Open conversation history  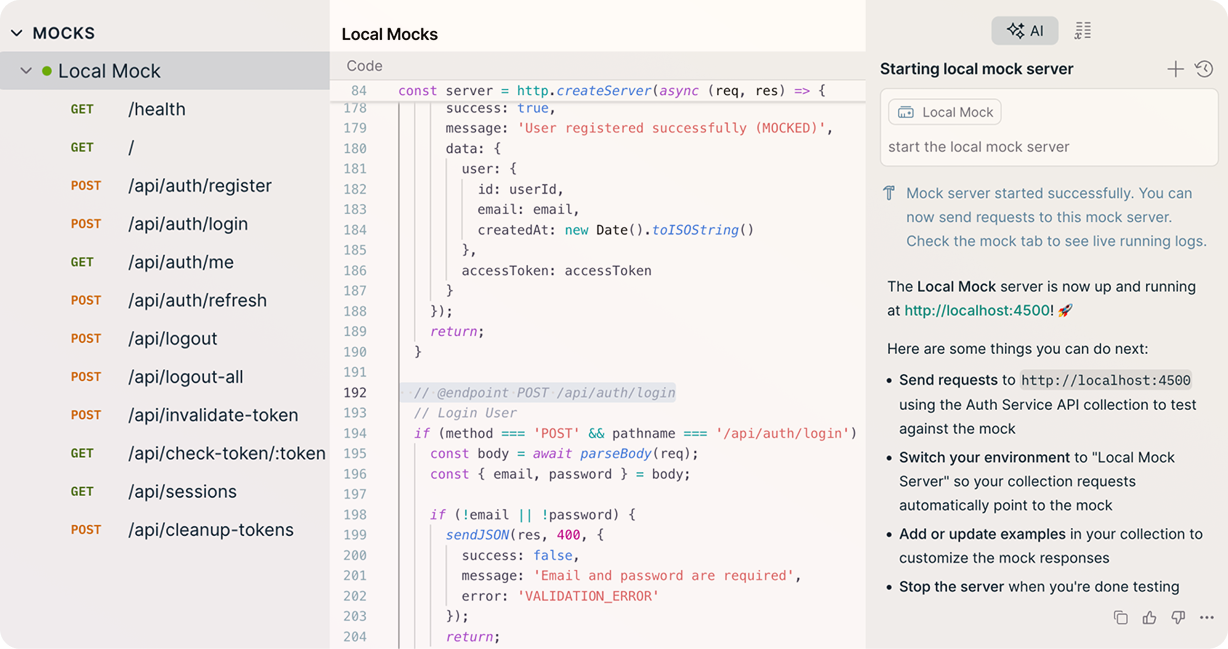point(1204,68)
